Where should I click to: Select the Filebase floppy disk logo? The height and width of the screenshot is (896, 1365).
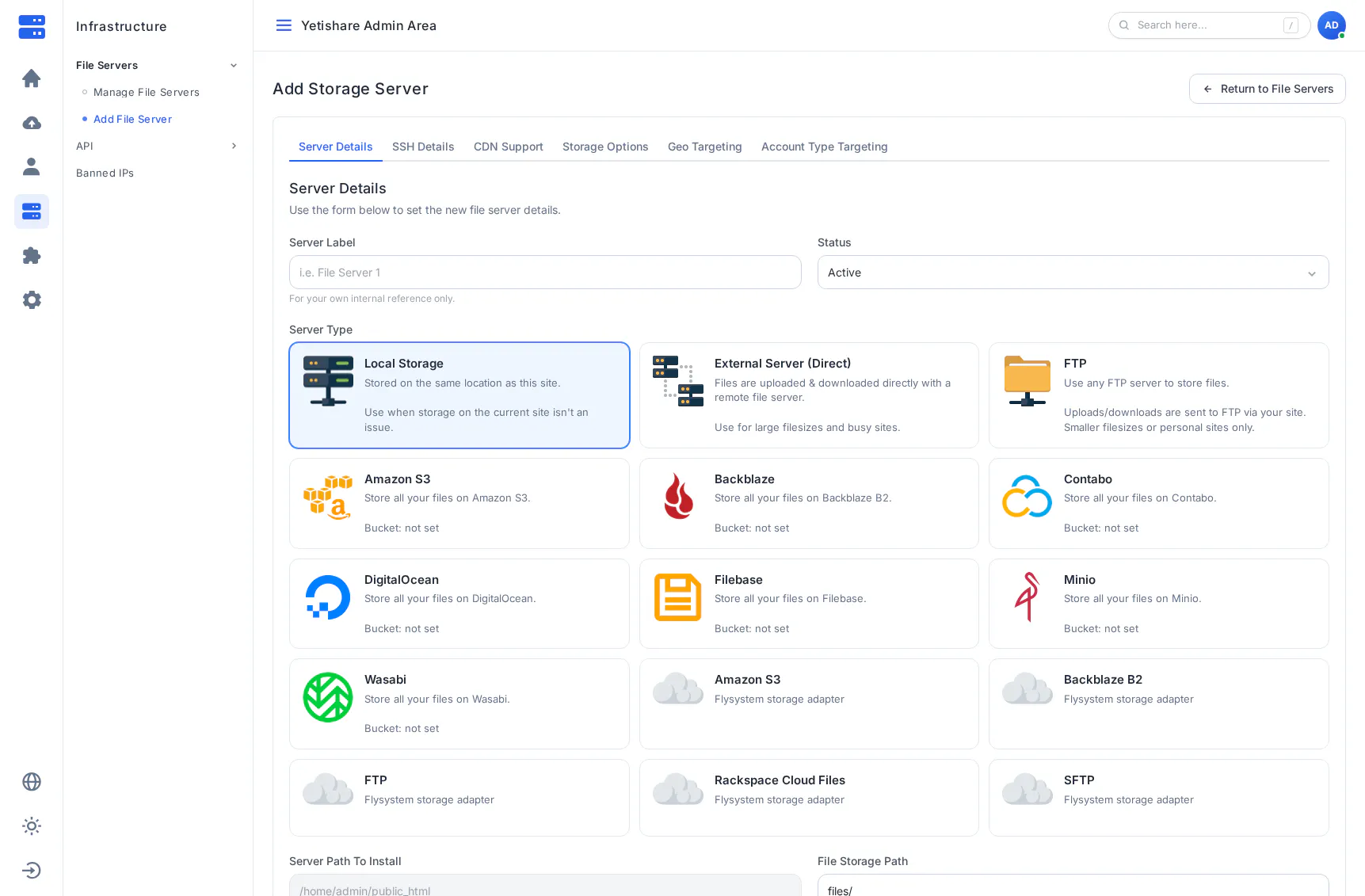678,597
